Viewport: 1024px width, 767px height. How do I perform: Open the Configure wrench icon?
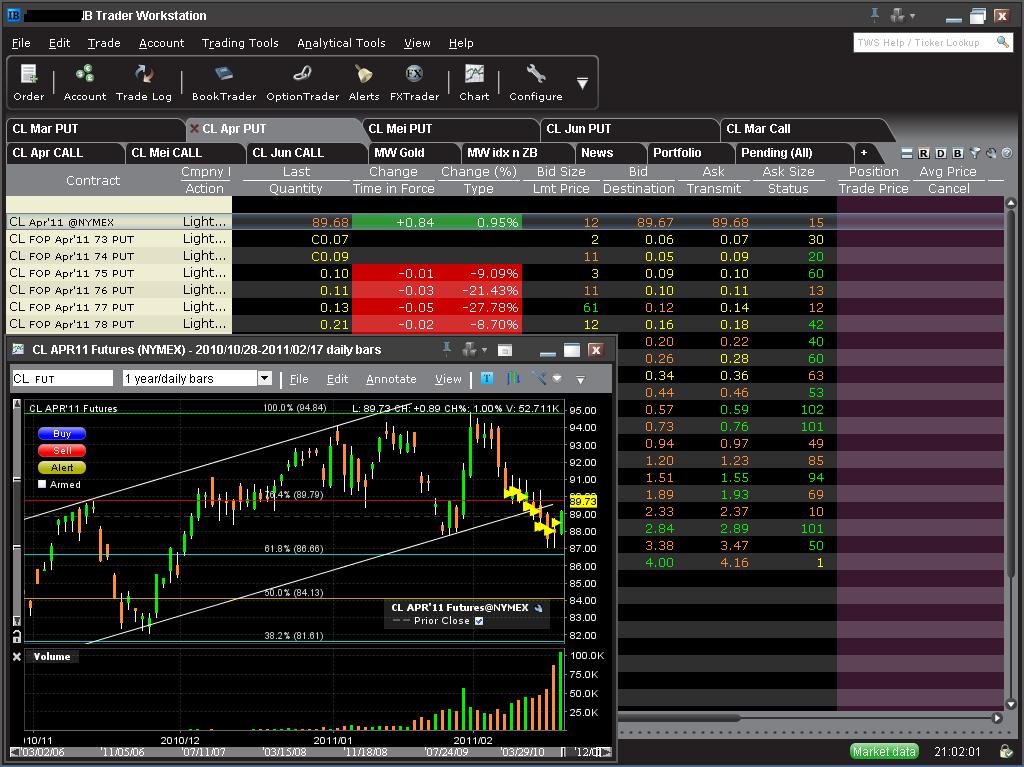point(536,82)
